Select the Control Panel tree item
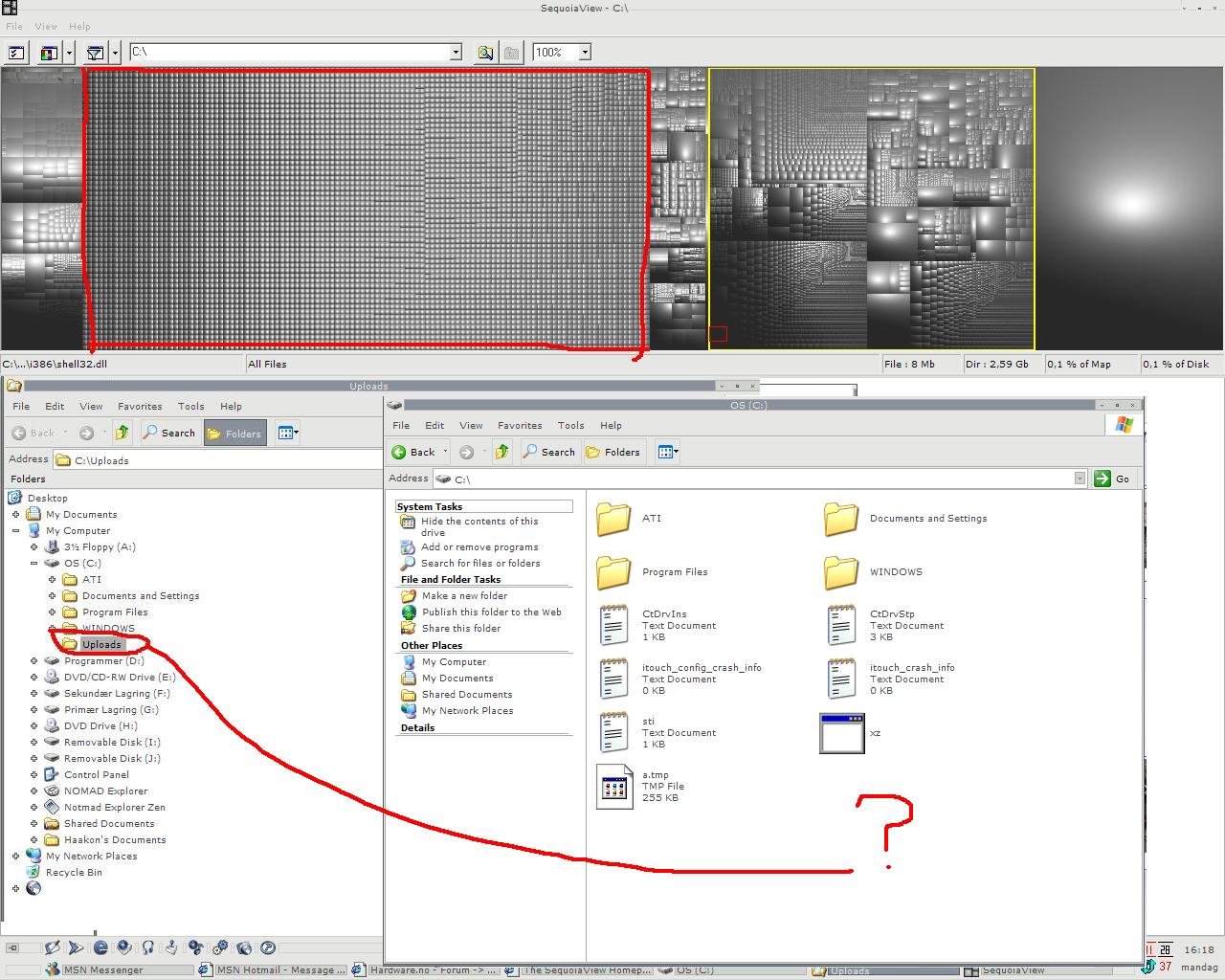1225x980 pixels. (96, 774)
